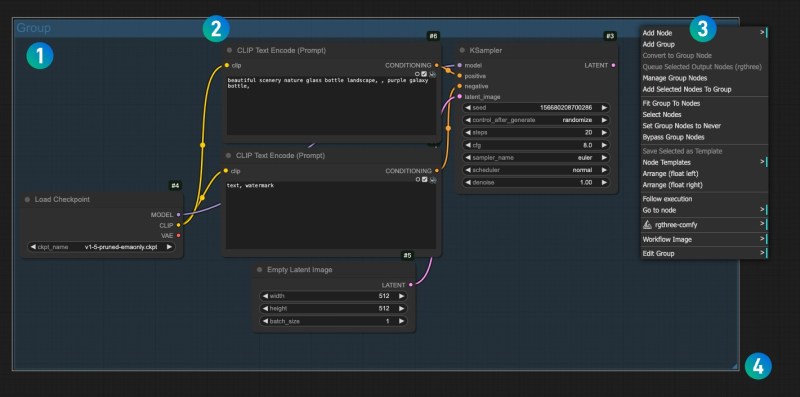This screenshot has height=397, width=800.
Task: Toggle checkbox above the beautiful scenery prompt text
Action: 424,74
